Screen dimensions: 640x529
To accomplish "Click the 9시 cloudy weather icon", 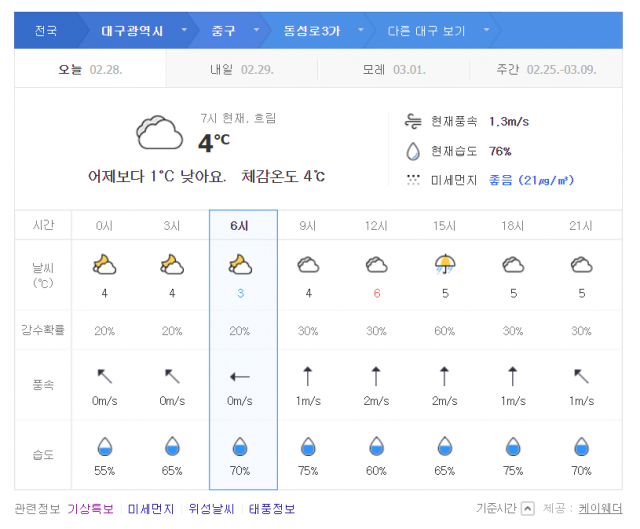I will coord(308,265).
